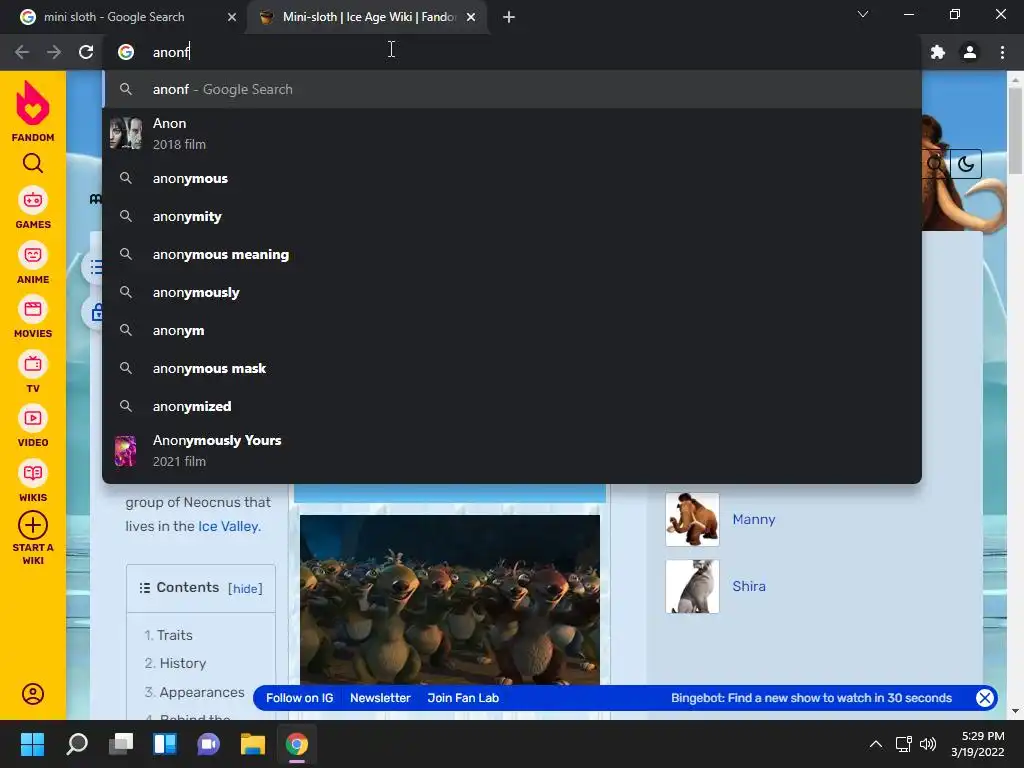Open the Games section in Fandom sidebar
The height and width of the screenshot is (768, 1024).
click(33, 208)
